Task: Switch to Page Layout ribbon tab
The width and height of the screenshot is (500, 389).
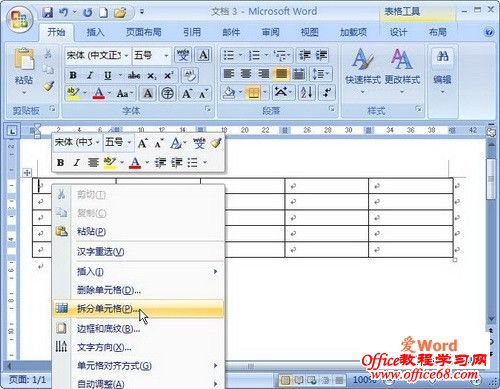Action: pos(144,32)
